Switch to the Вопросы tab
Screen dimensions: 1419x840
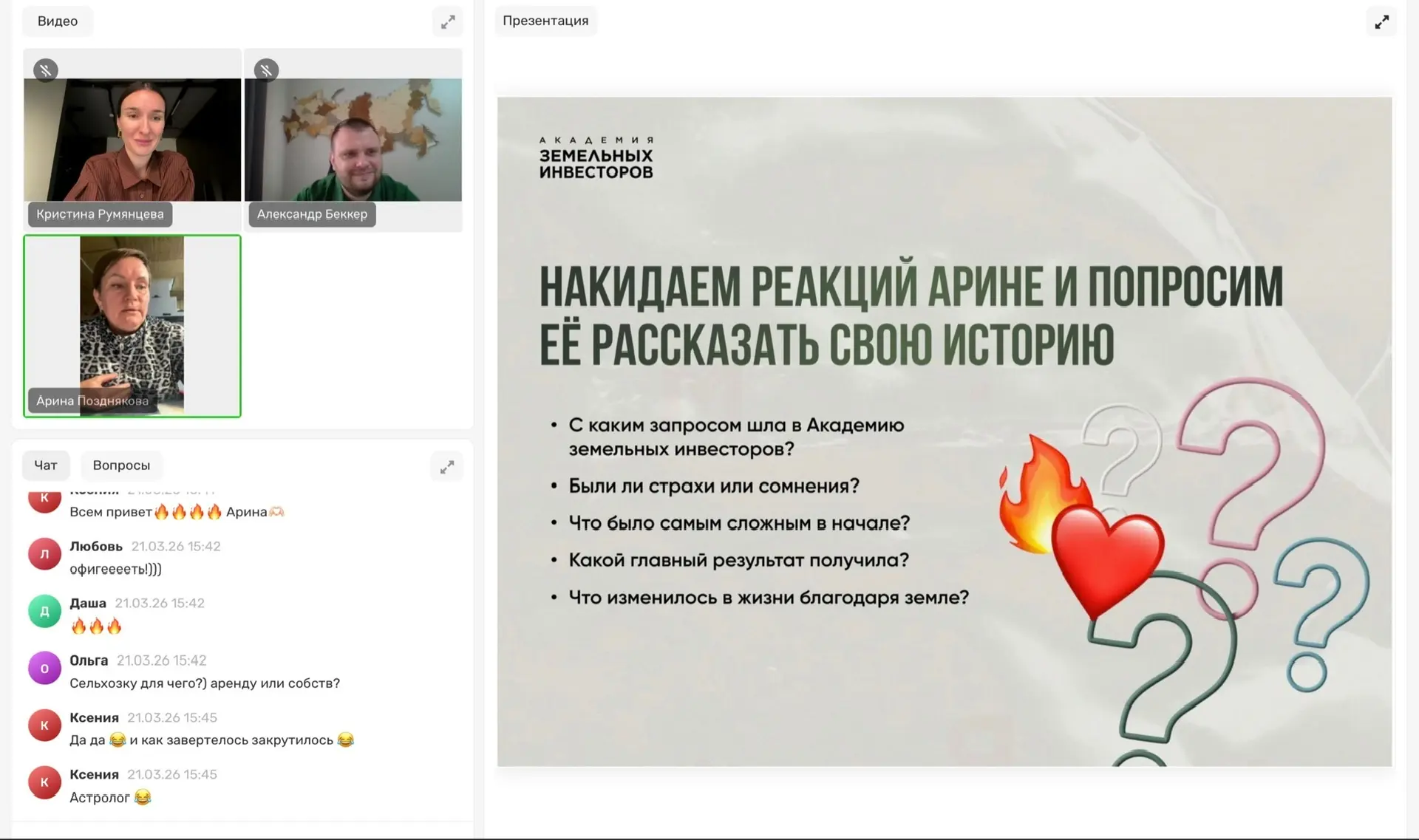click(x=121, y=465)
